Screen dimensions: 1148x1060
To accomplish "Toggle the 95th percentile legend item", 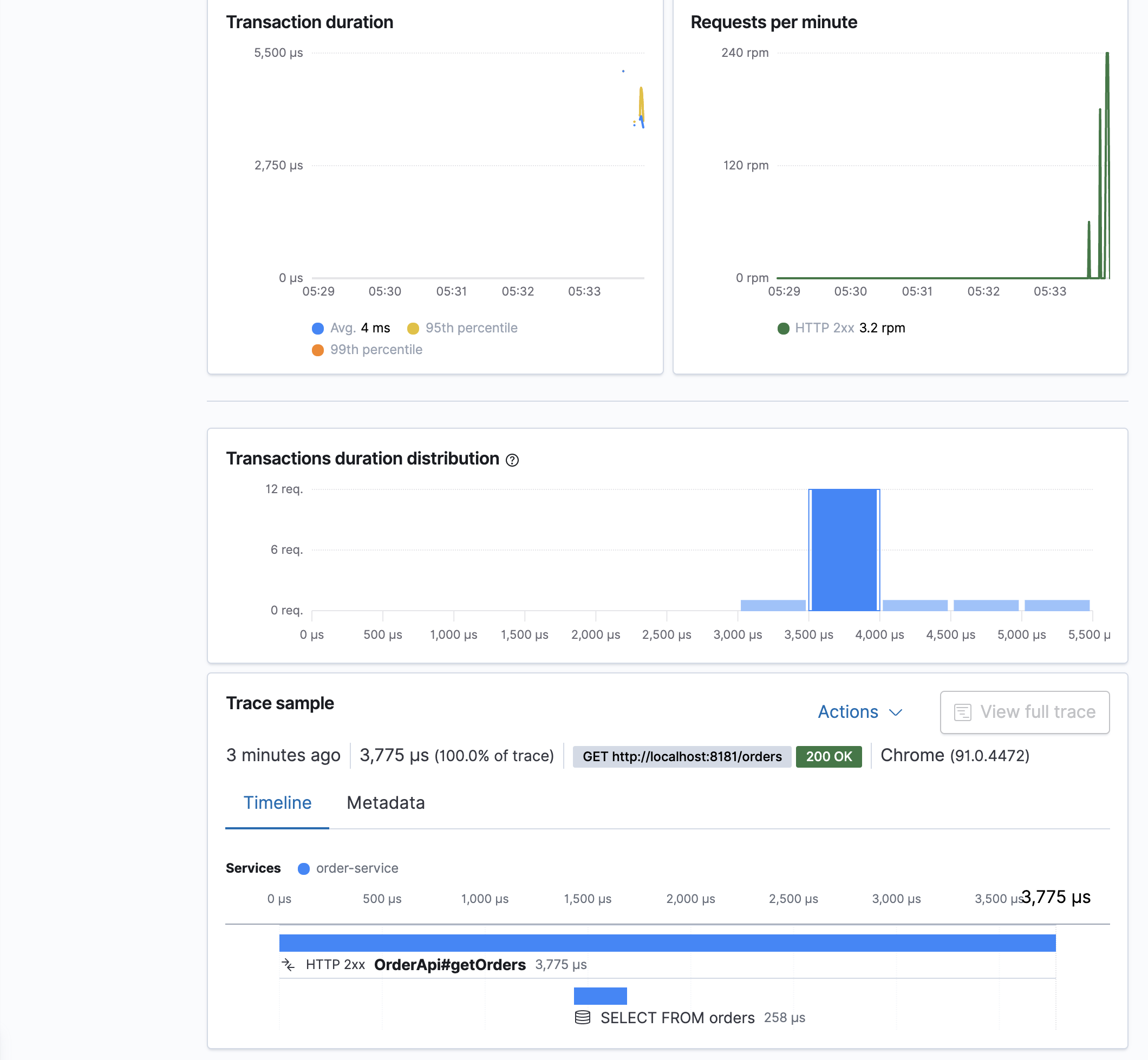I will pos(471,328).
